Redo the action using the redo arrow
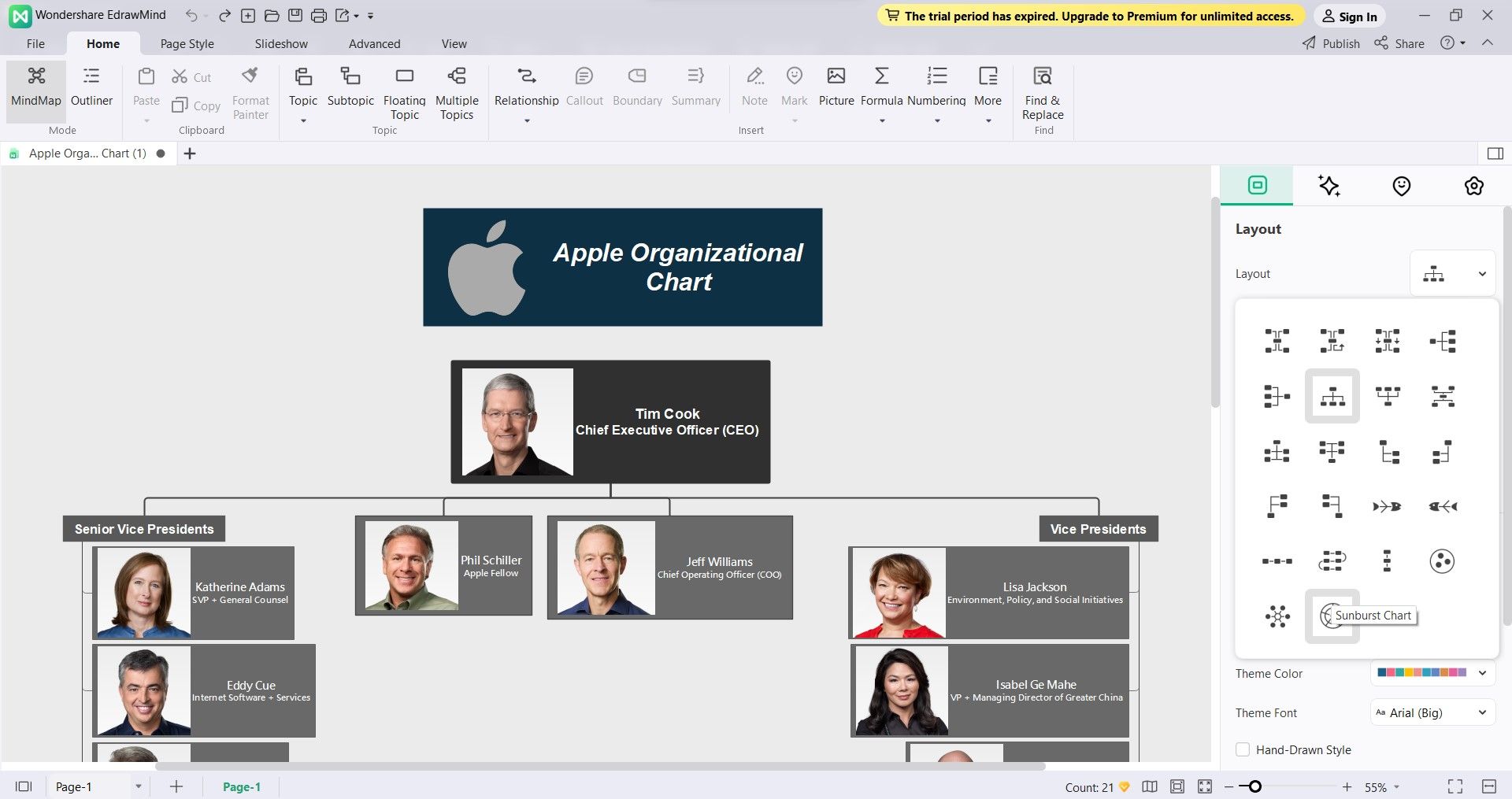The width and height of the screenshot is (1512, 799). (x=225, y=16)
